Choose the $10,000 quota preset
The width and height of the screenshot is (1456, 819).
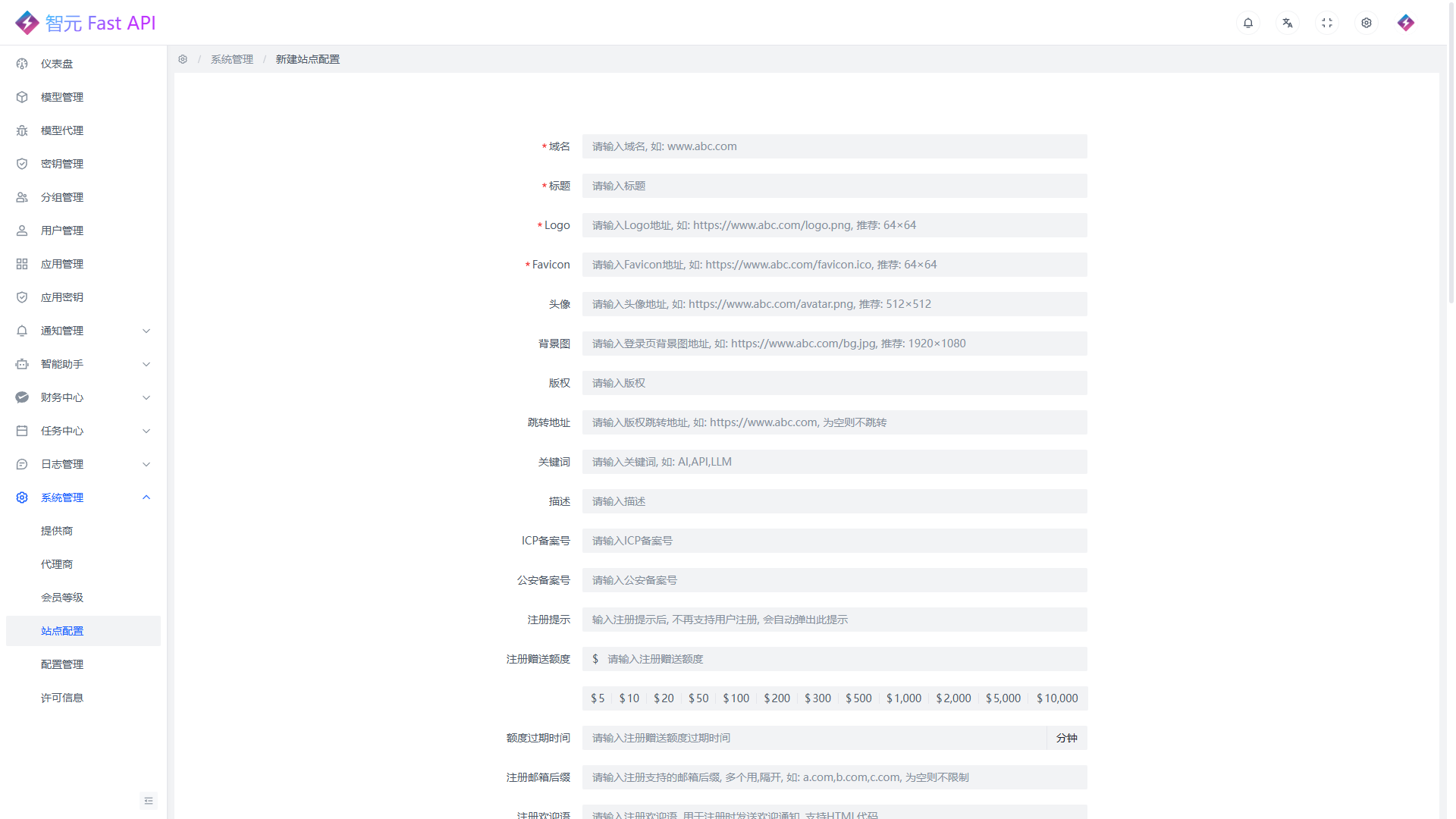[1057, 698]
